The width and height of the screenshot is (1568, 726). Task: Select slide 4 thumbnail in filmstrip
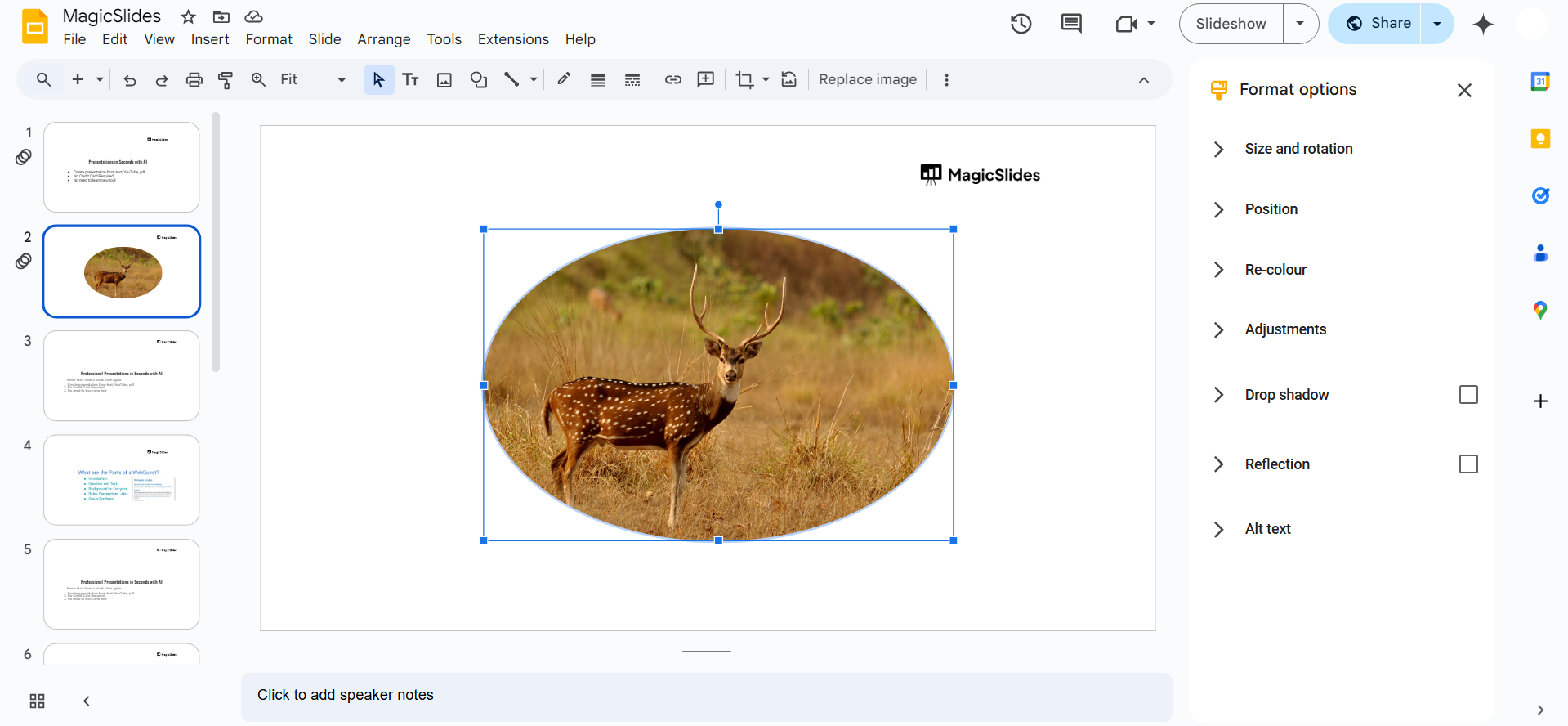[x=122, y=480]
